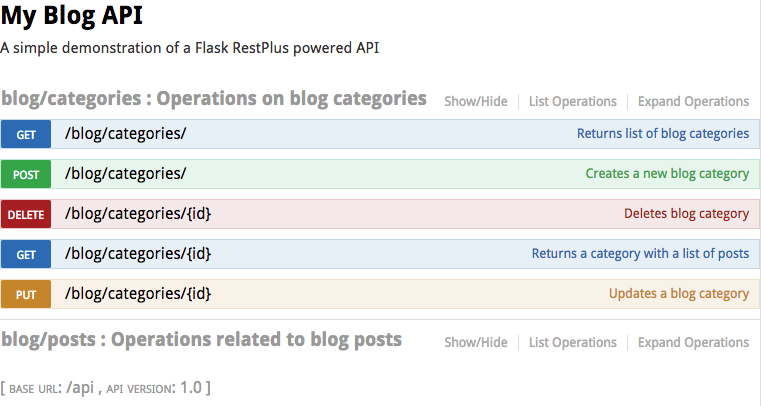
Task: Click 'Deletes blog category' description
Action: tap(686, 214)
